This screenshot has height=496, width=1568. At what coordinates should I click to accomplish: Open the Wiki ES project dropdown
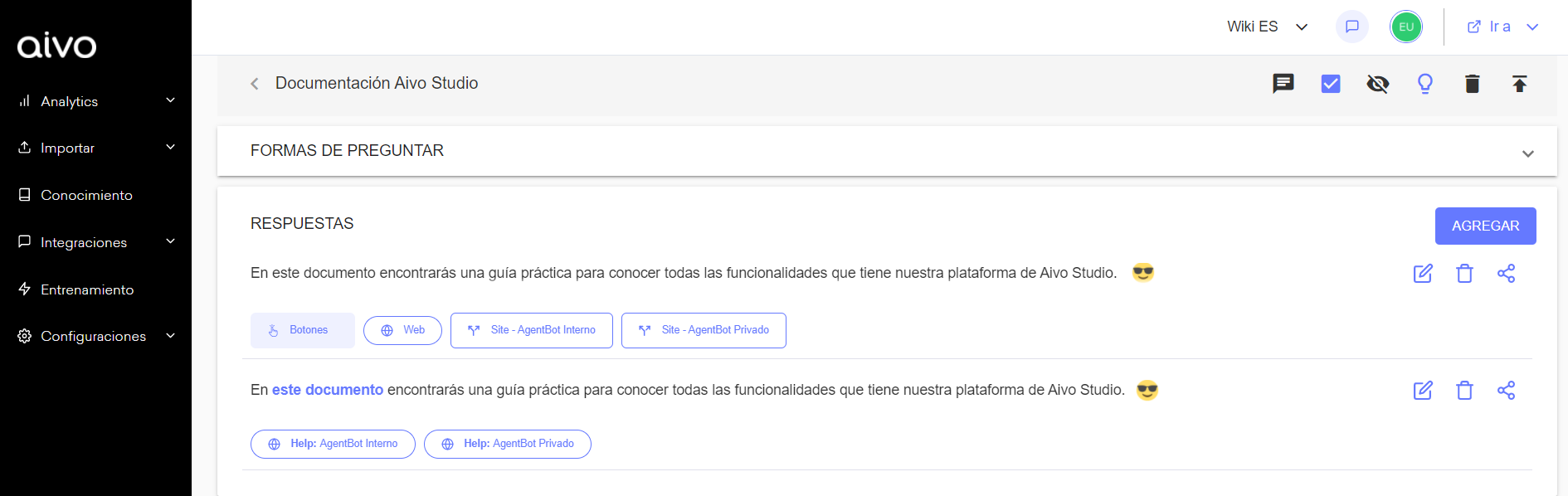[1267, 27]
